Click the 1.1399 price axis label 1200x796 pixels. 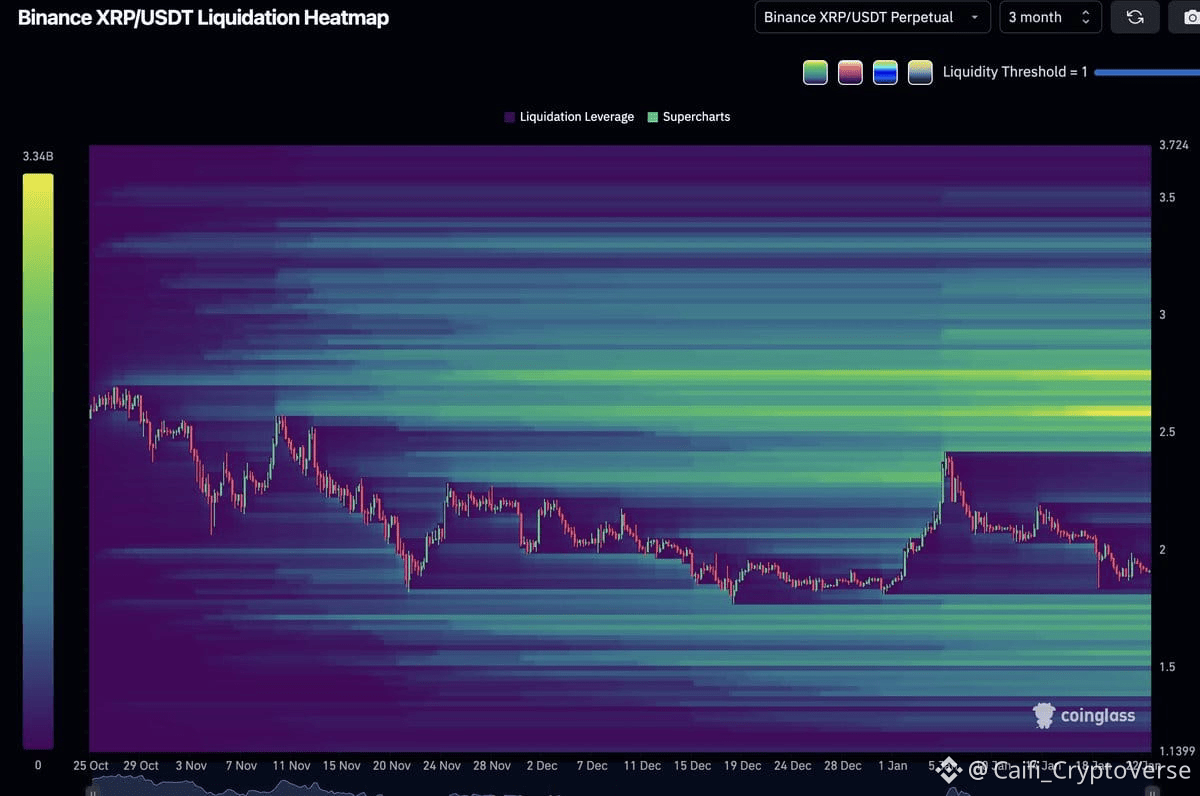point(1175,751)
